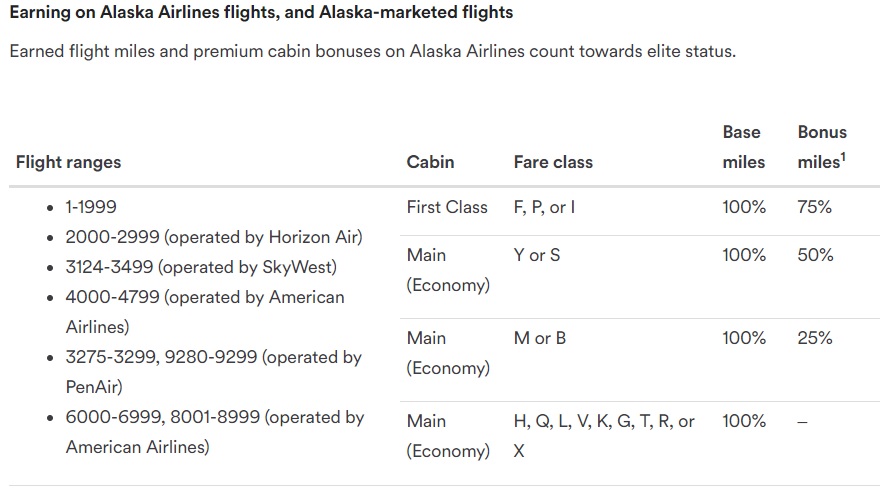Click the "First Class" cabin cell

click(447, 208)
